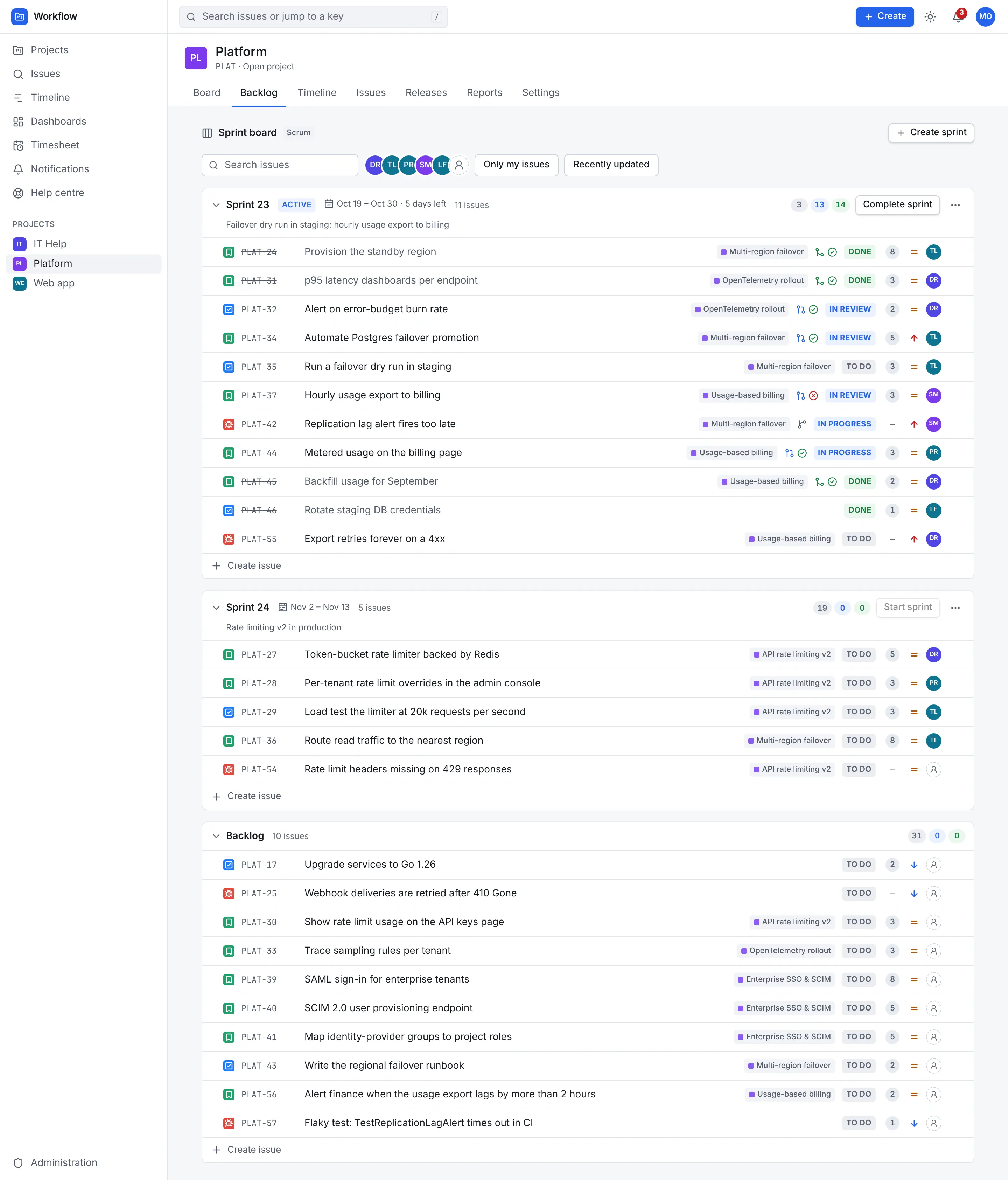Open the Administration shield icon
Viewport: 1008px width, 1180px height.
point(18,1163)
